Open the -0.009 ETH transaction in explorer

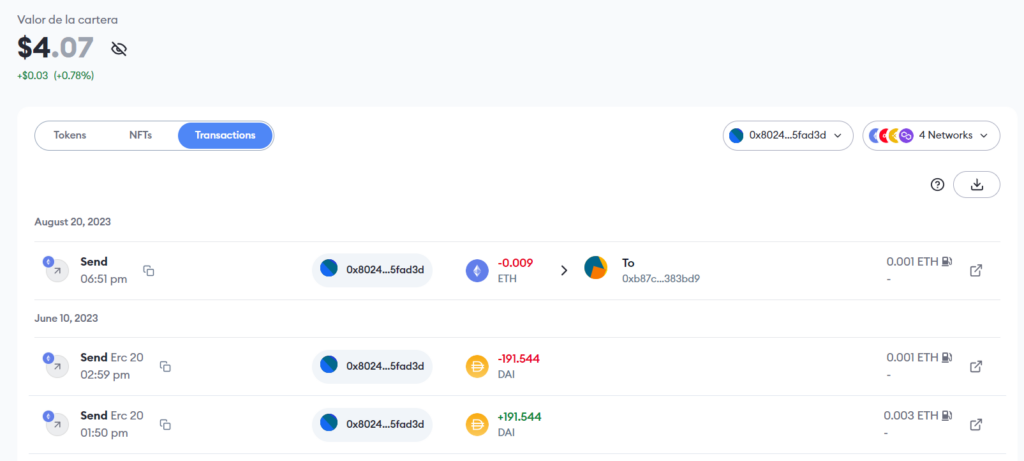coord(976,270)
